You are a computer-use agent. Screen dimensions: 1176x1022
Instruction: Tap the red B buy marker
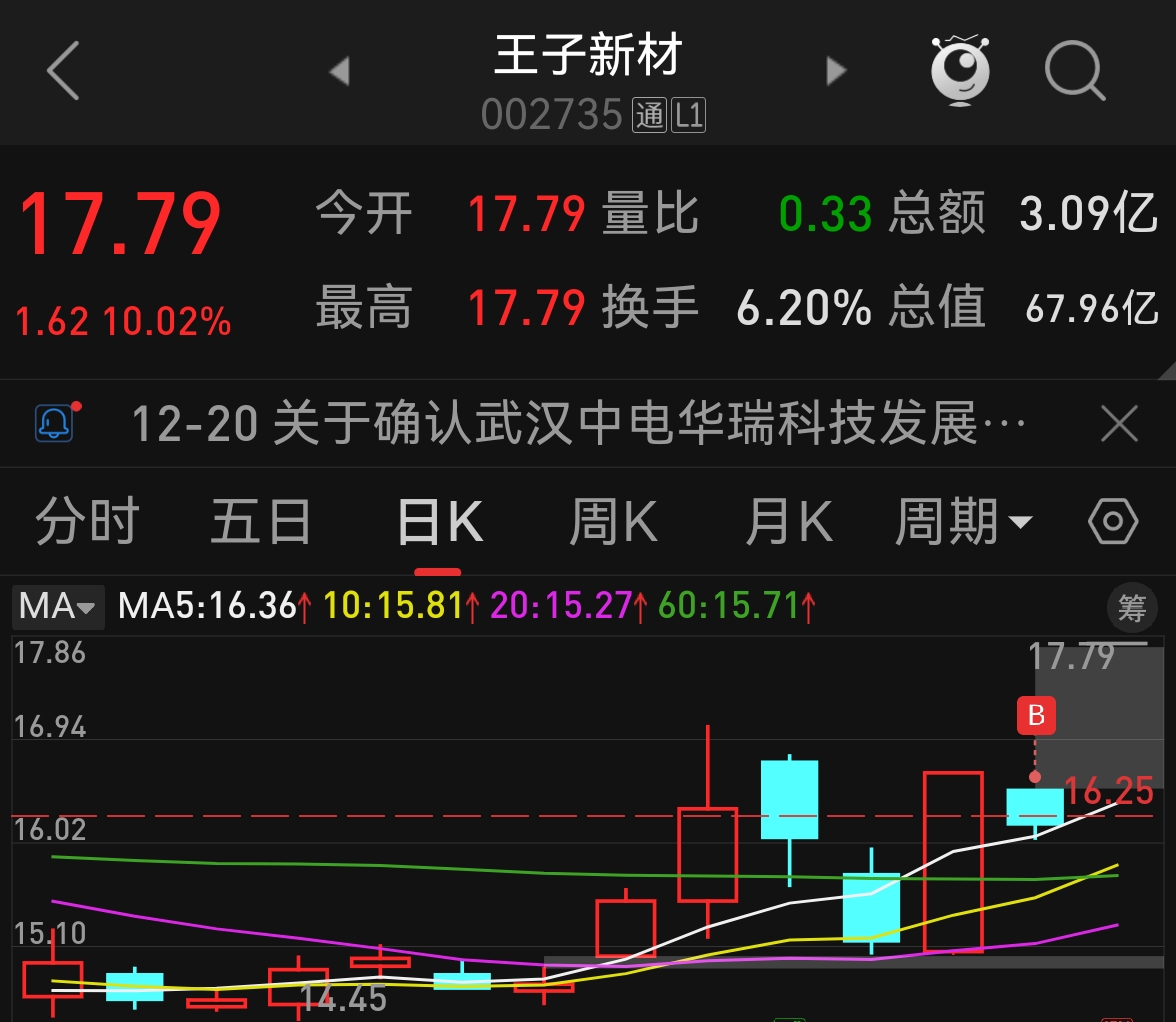click(1036, 715)
